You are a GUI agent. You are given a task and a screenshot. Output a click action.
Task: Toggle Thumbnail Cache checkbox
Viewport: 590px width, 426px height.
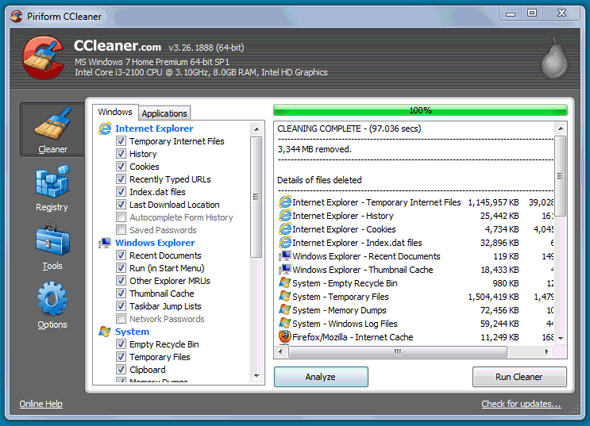tap(121, 293)
